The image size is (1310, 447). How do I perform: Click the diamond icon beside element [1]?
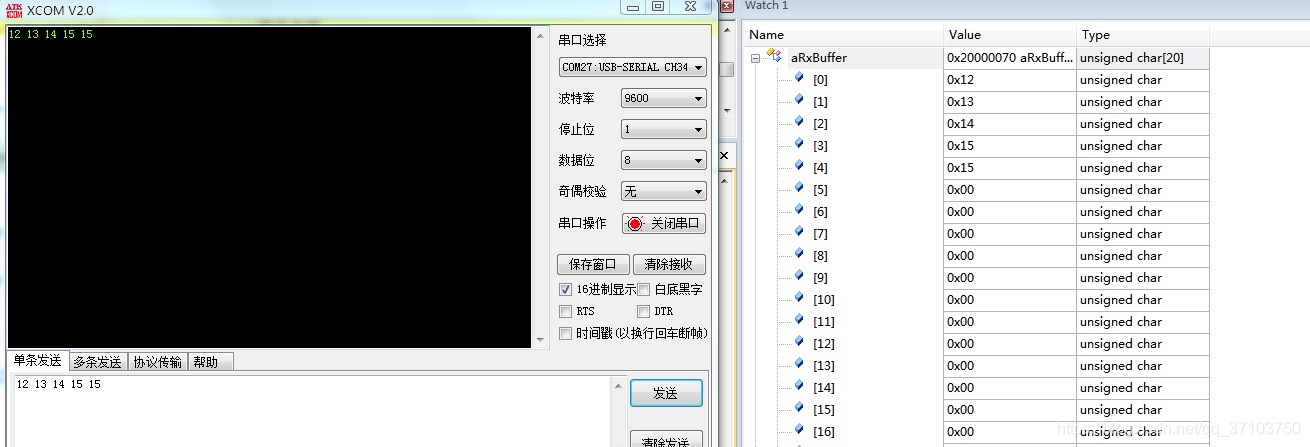799,100
